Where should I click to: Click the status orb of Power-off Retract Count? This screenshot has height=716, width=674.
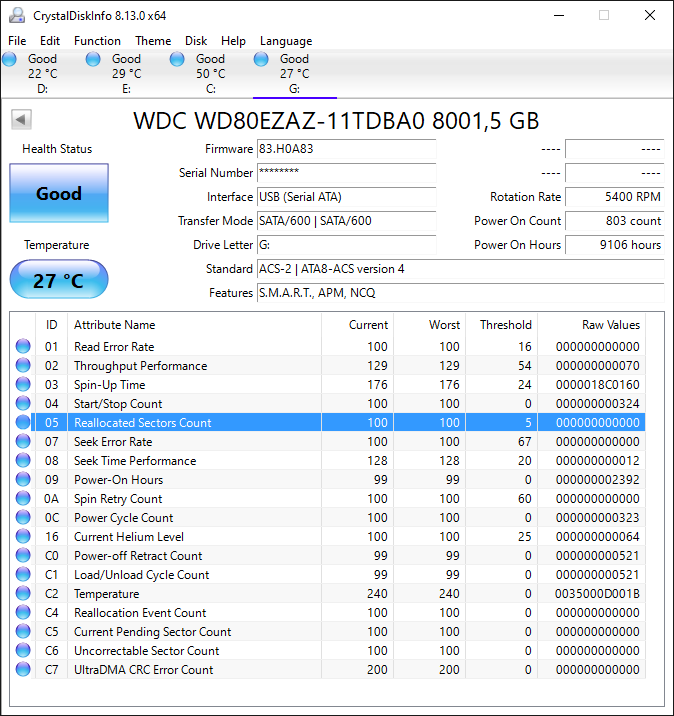click(x=23, y=555)
